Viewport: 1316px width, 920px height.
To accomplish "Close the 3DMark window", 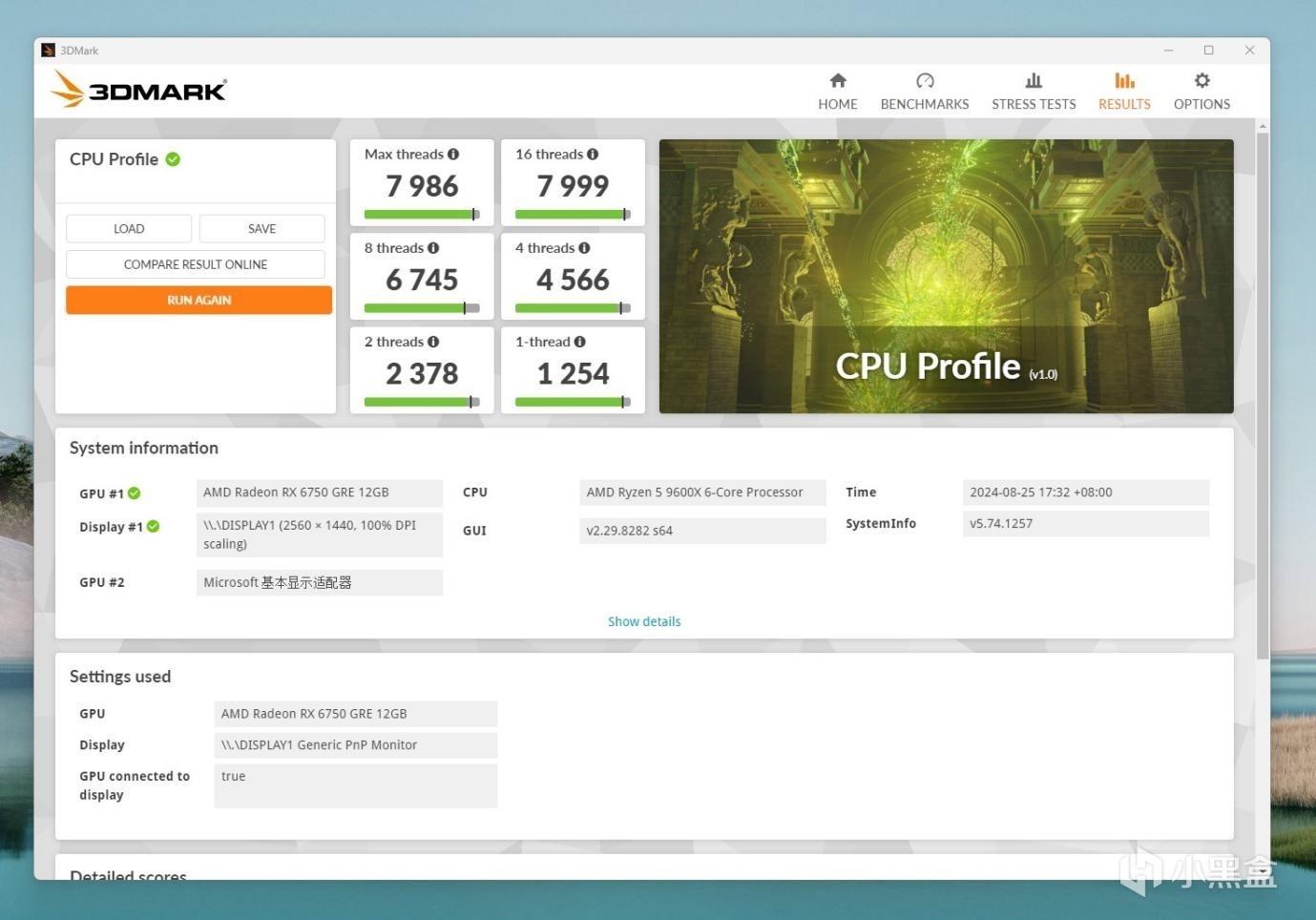I will click(1249, 51).
